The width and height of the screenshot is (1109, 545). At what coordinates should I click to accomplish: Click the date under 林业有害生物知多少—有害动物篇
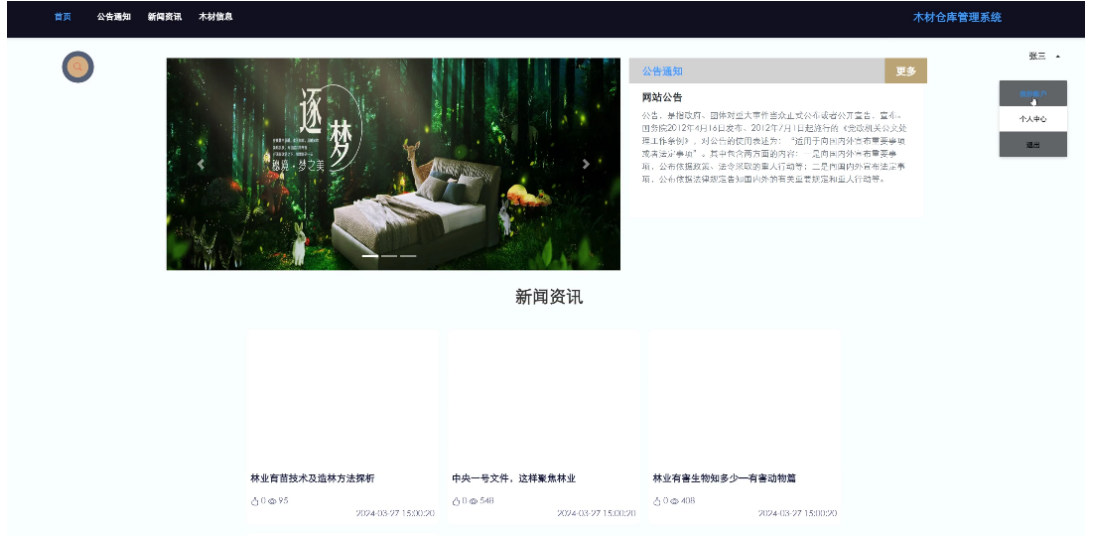[x=798, y=514]
